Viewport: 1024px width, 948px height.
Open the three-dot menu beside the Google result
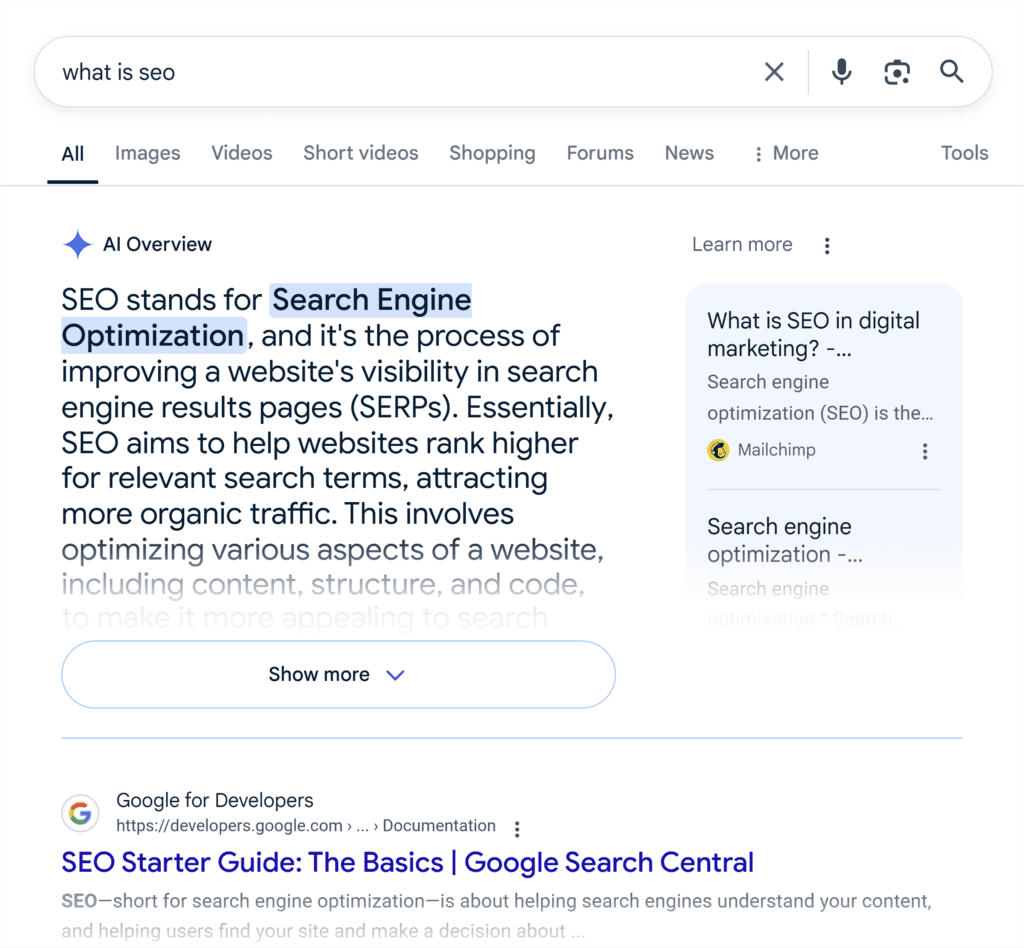(x=517, y=828)
